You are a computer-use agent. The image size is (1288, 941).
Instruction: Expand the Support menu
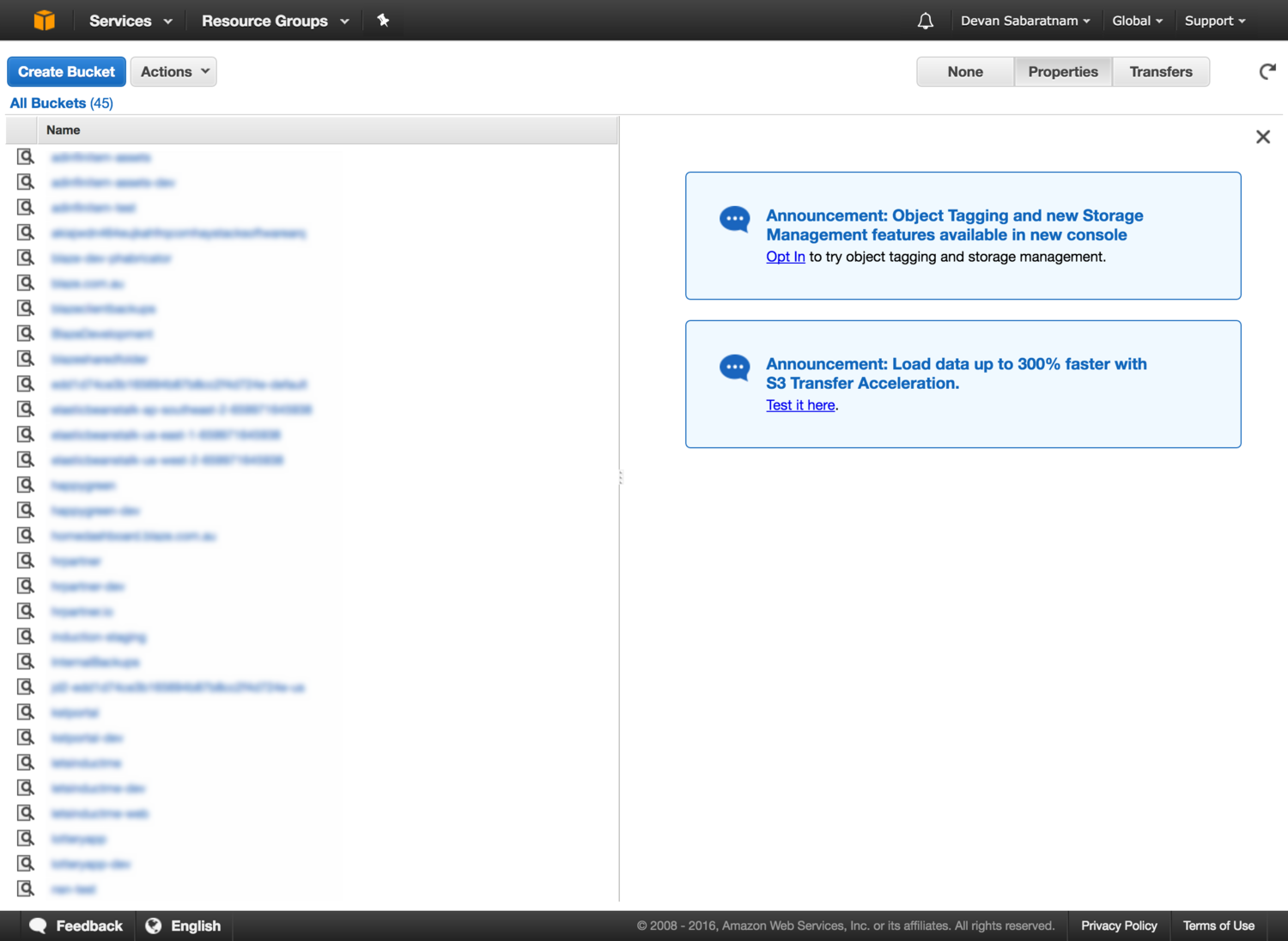pos(1215,21)
